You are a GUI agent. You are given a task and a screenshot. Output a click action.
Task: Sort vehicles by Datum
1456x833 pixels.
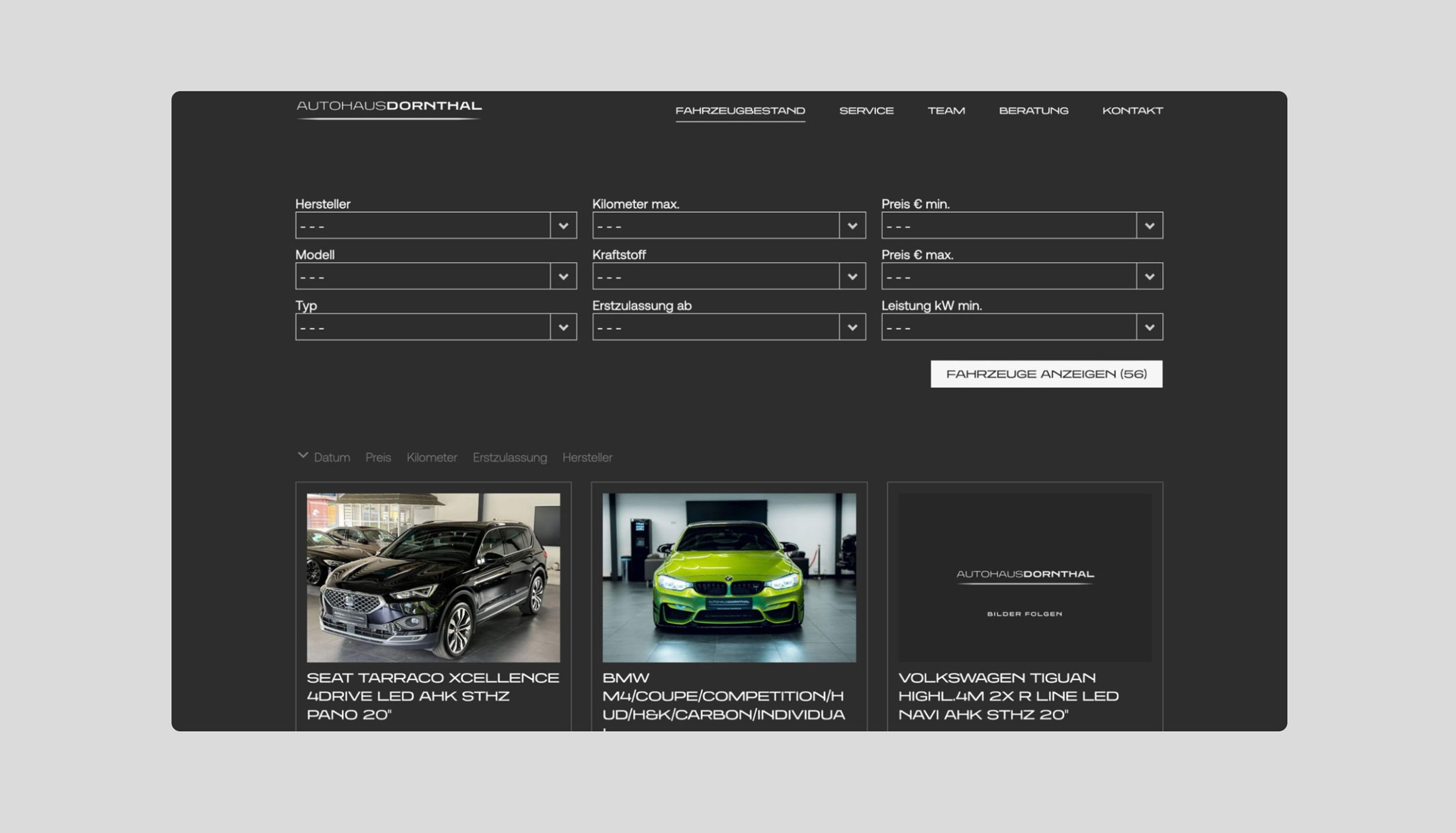[332, 458]
